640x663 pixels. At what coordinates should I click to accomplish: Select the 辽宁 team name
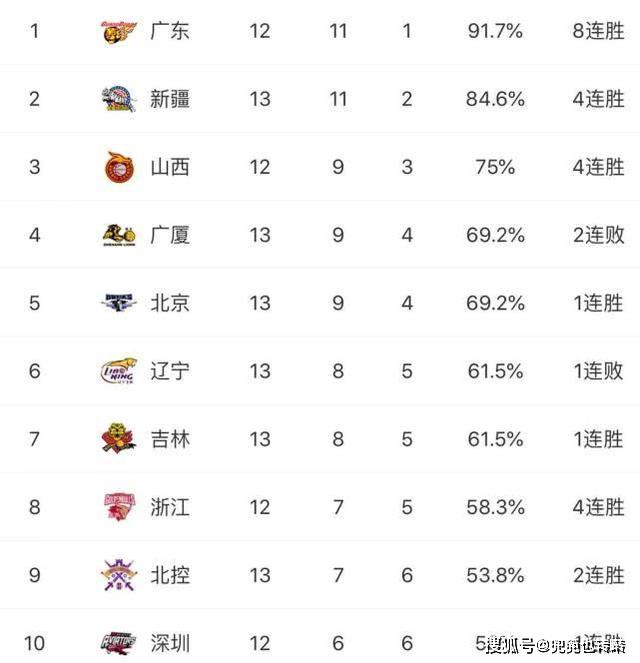(x=170, y=371)
